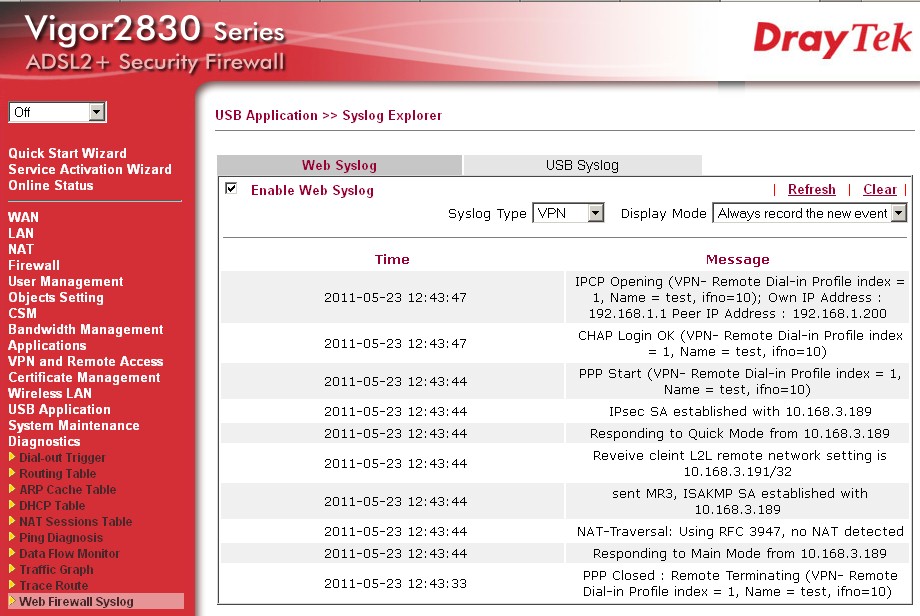This screenshot has height=616, width=920.
Task: Open the Applications menu
Action: [x=47, y=346]
